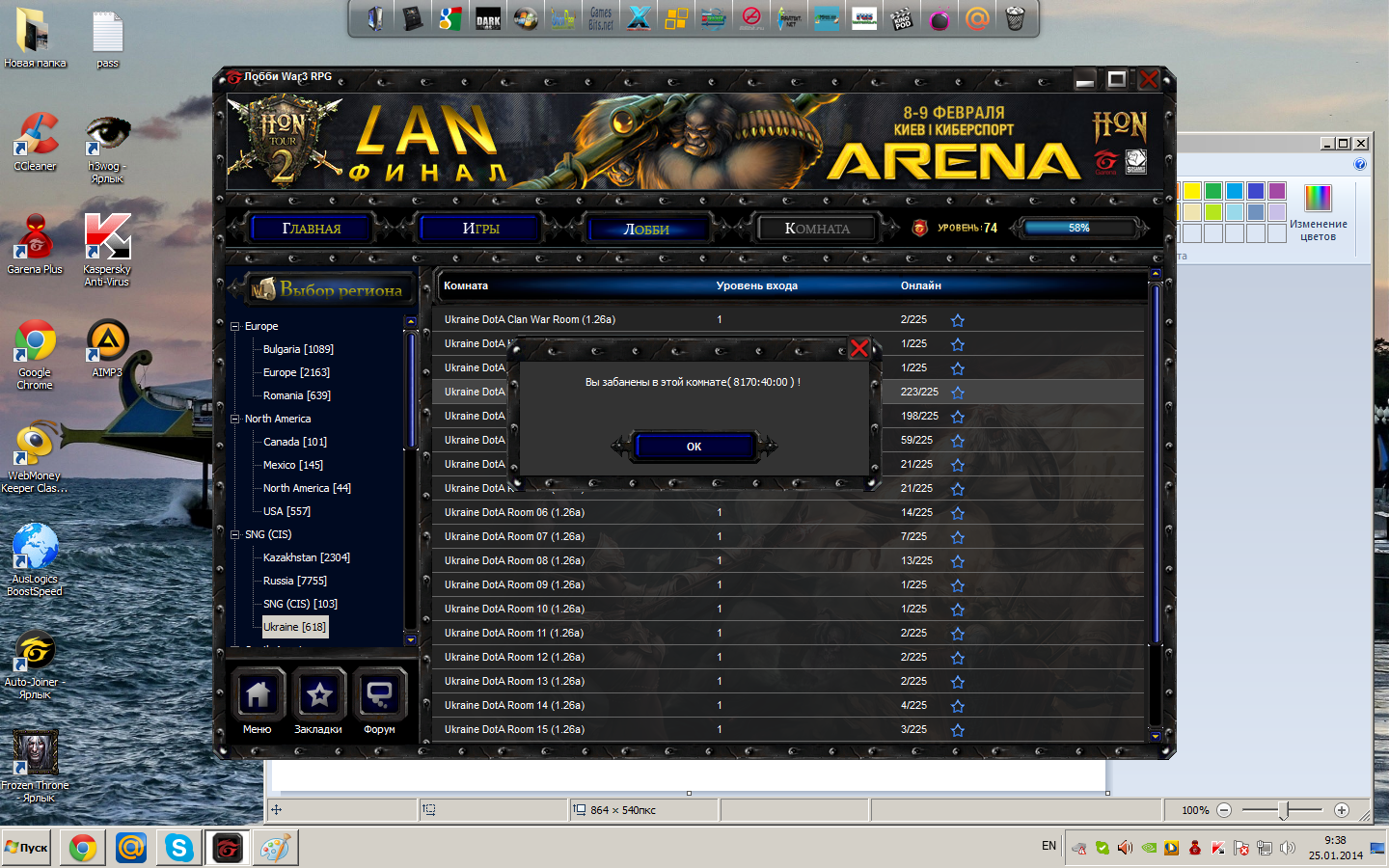The height and width of the screenshot is (868, 1389).
Task: Select the Лобби tab
Action: point(646,230)
